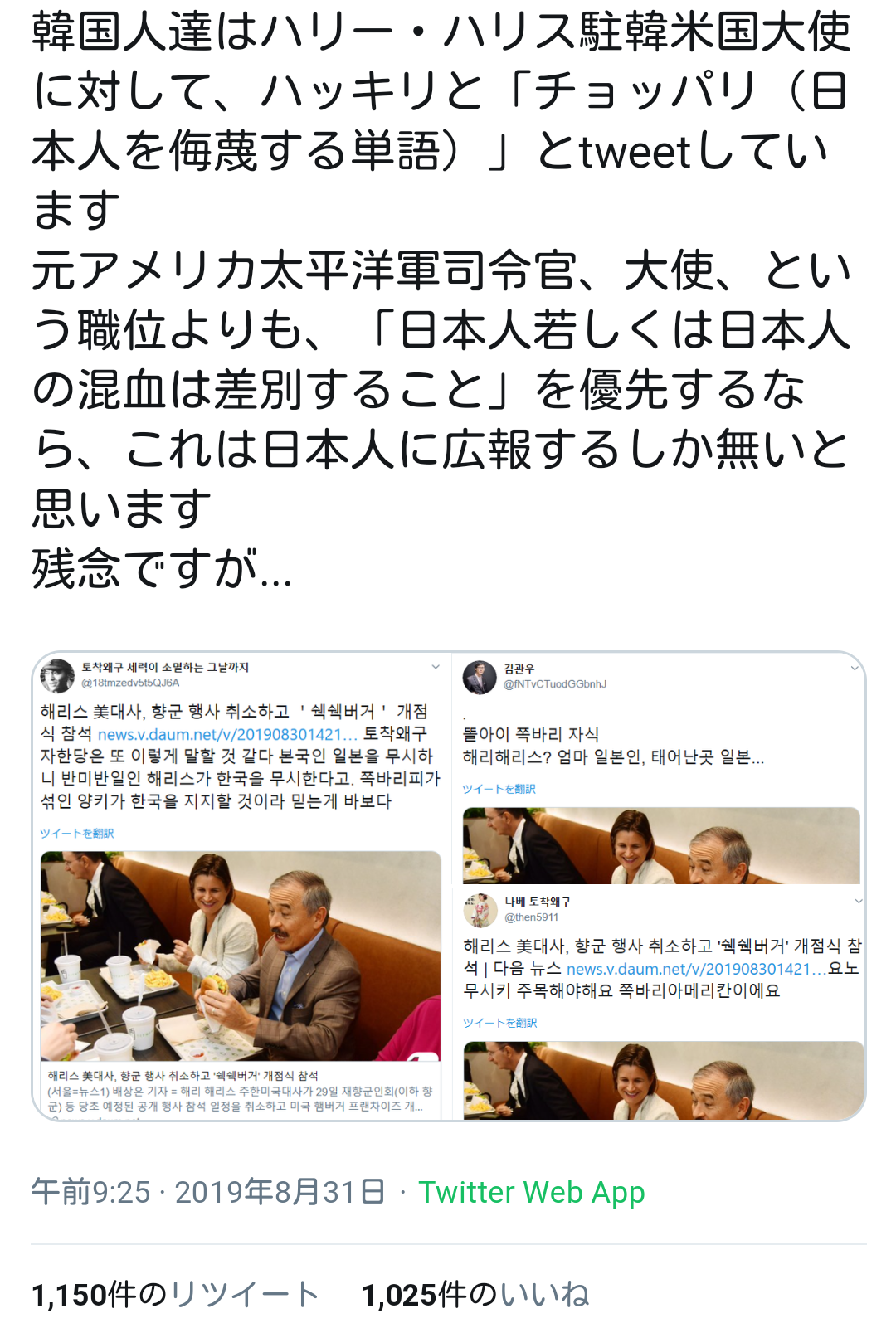Expand chevron menu on 김관우 tweet
This screenshot has width=896, height=1328.
(x=855, y=669)
